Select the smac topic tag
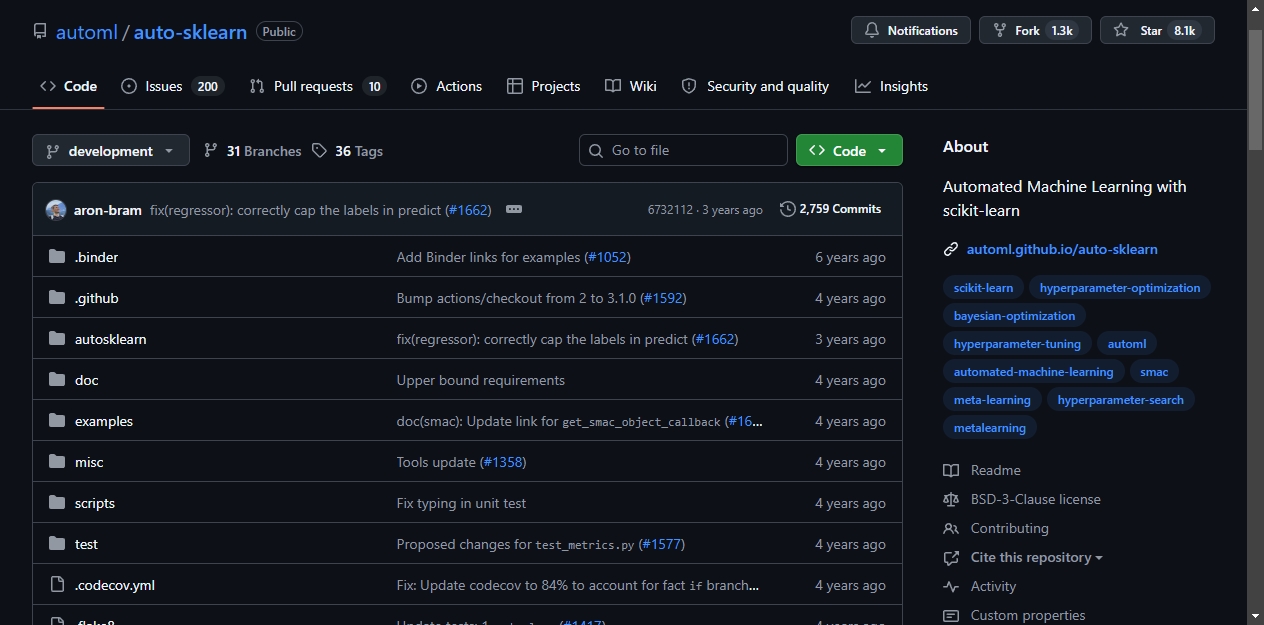 pyautogui.click(x=1154, y=372)
